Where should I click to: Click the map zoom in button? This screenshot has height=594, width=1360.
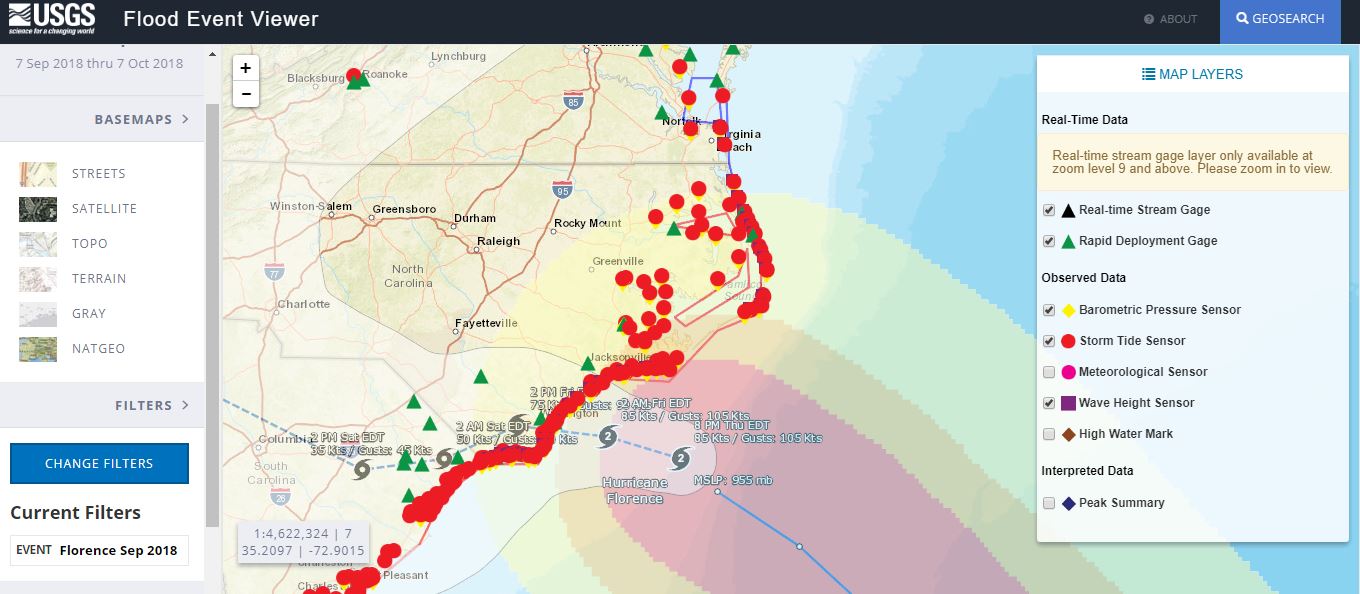point(245,68)
